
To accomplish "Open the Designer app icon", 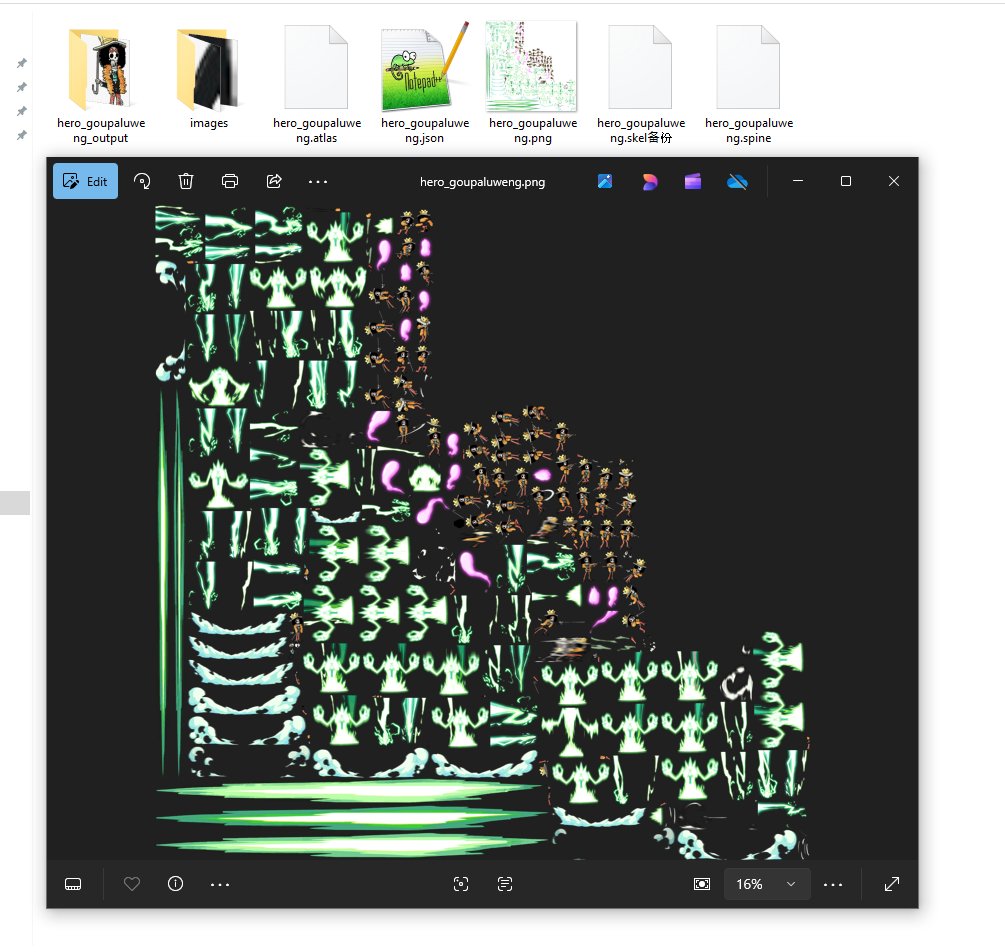I will coord(650,181).
